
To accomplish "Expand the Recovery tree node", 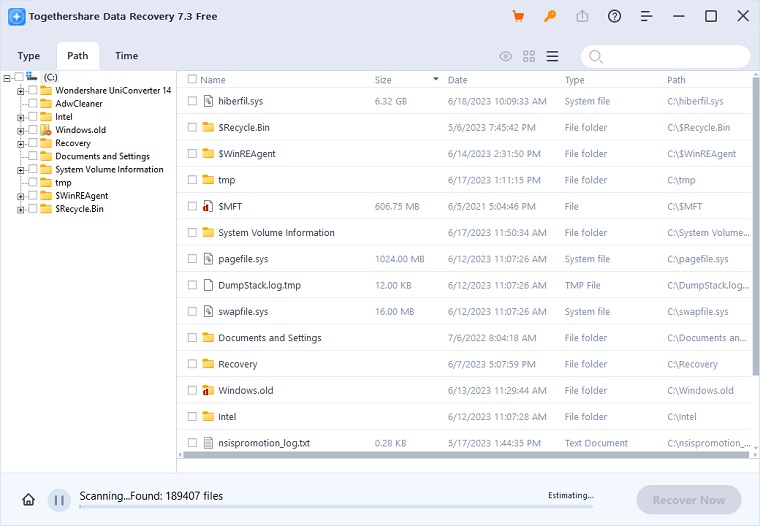I will [20, 143].
